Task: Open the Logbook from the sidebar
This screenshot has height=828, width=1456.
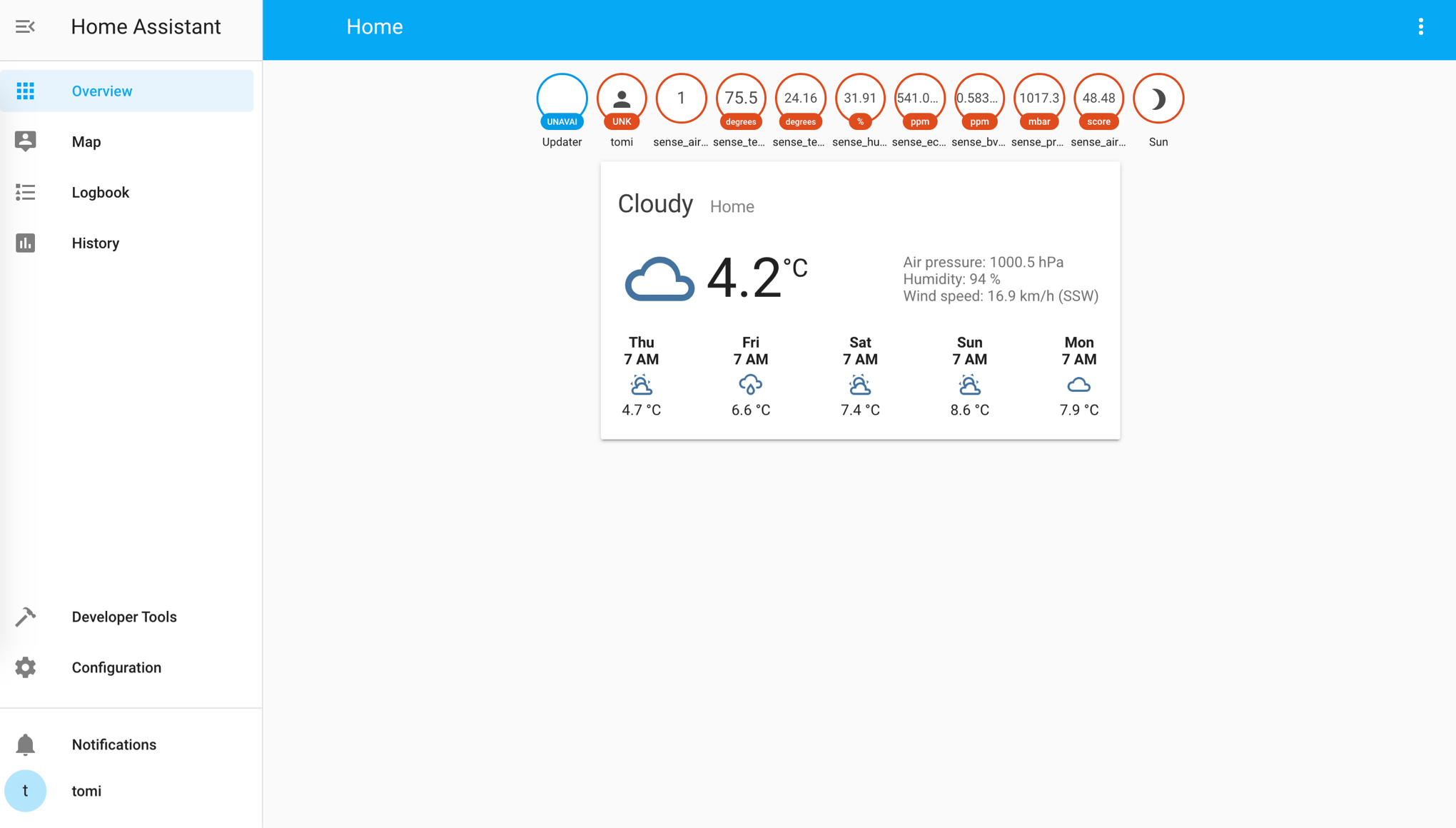Action: tap(100, 192)
